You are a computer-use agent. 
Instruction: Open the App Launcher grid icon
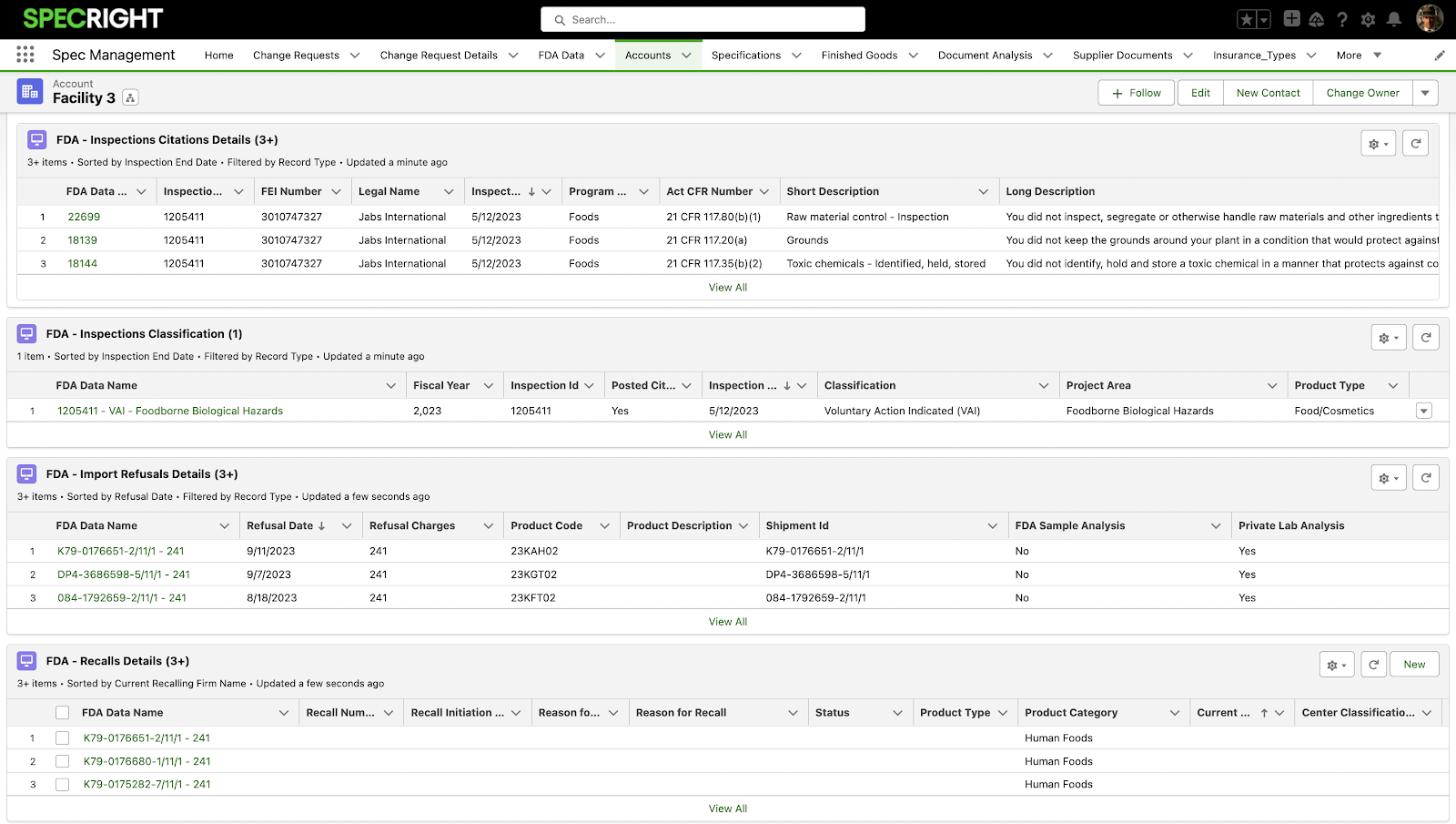25,55
